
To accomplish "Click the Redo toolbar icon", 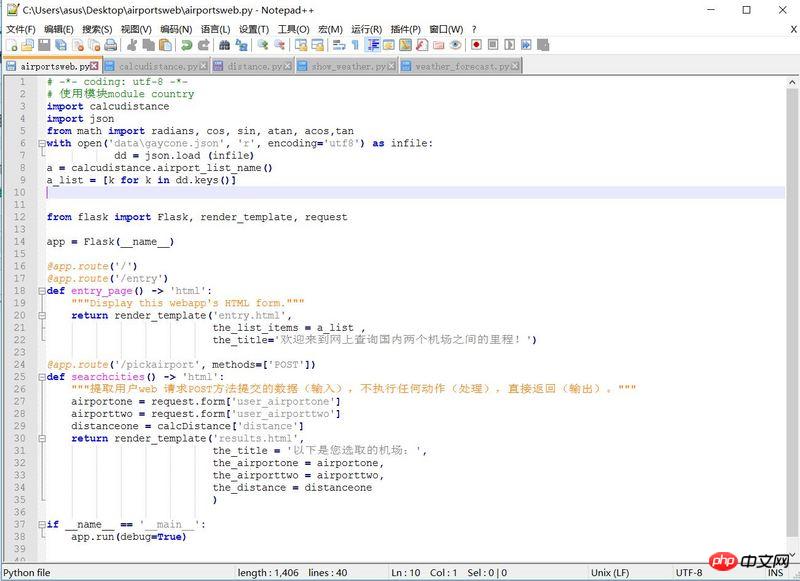I will [204, 45].
